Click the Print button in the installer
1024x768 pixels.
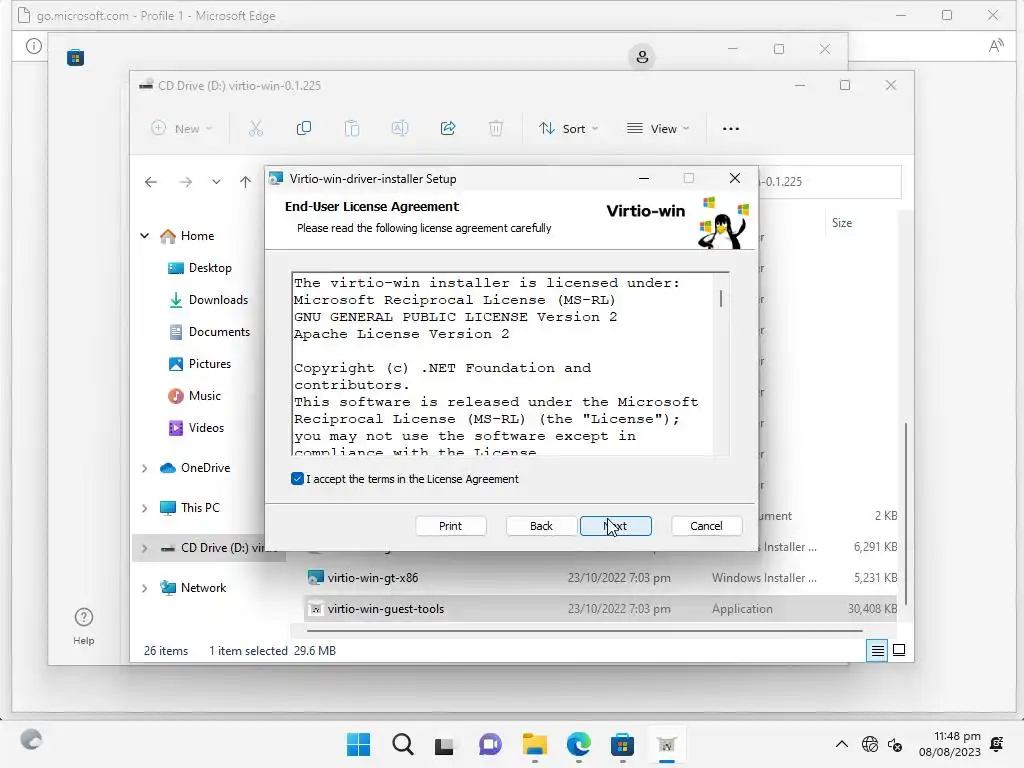(451, 526)
